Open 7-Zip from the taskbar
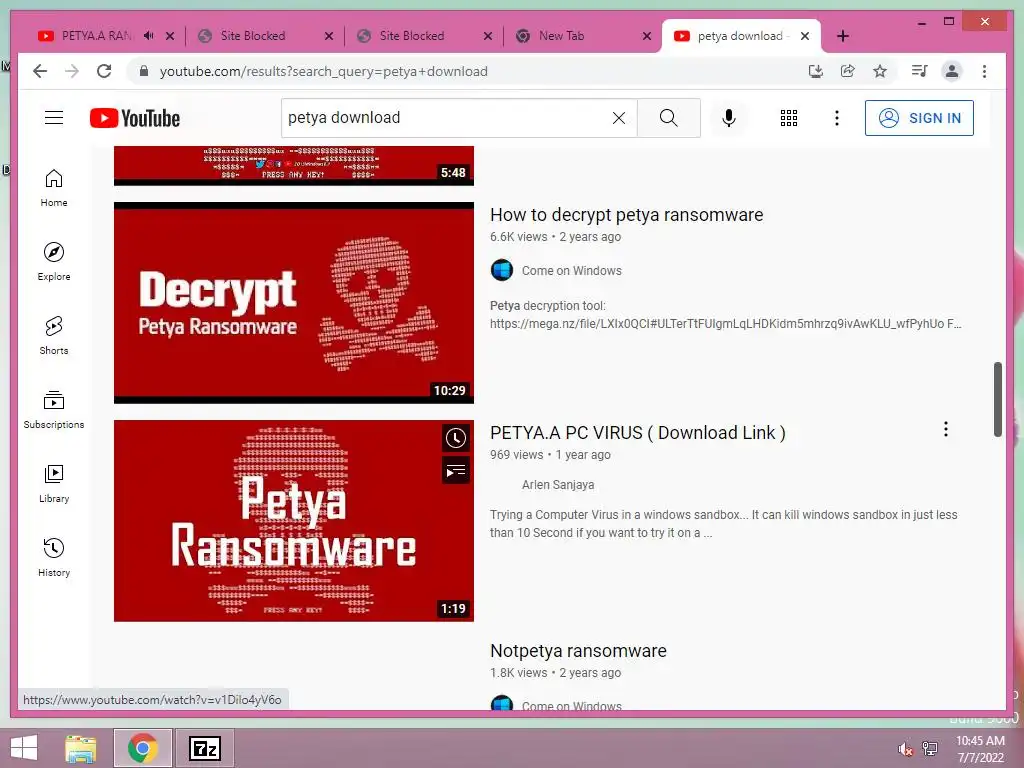Image resolution: width=1024 pixels, height=768 pixels. coord(204,748)
